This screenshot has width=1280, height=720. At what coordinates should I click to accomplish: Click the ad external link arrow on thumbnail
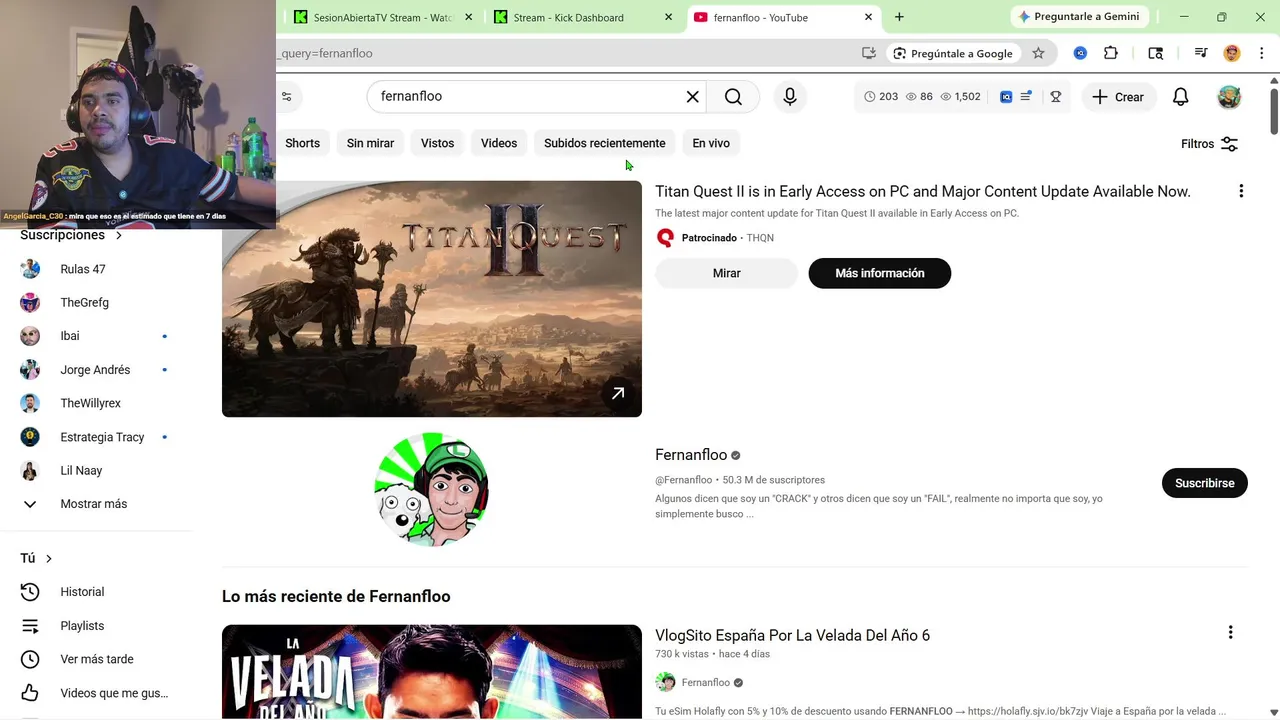[618, 393]
